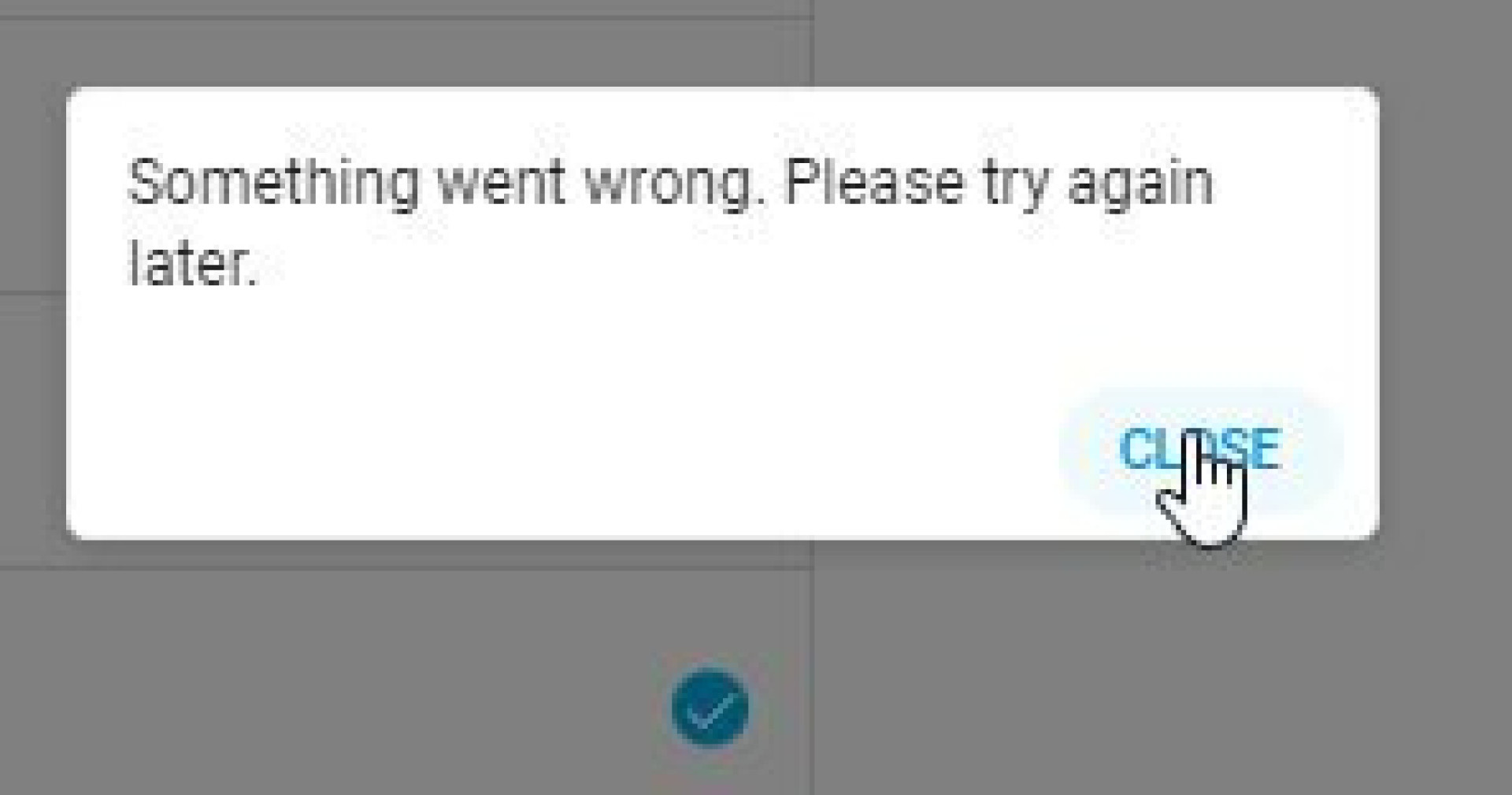
Task: Click the dimmed strip left of the dialog
Action: point(33,315)
